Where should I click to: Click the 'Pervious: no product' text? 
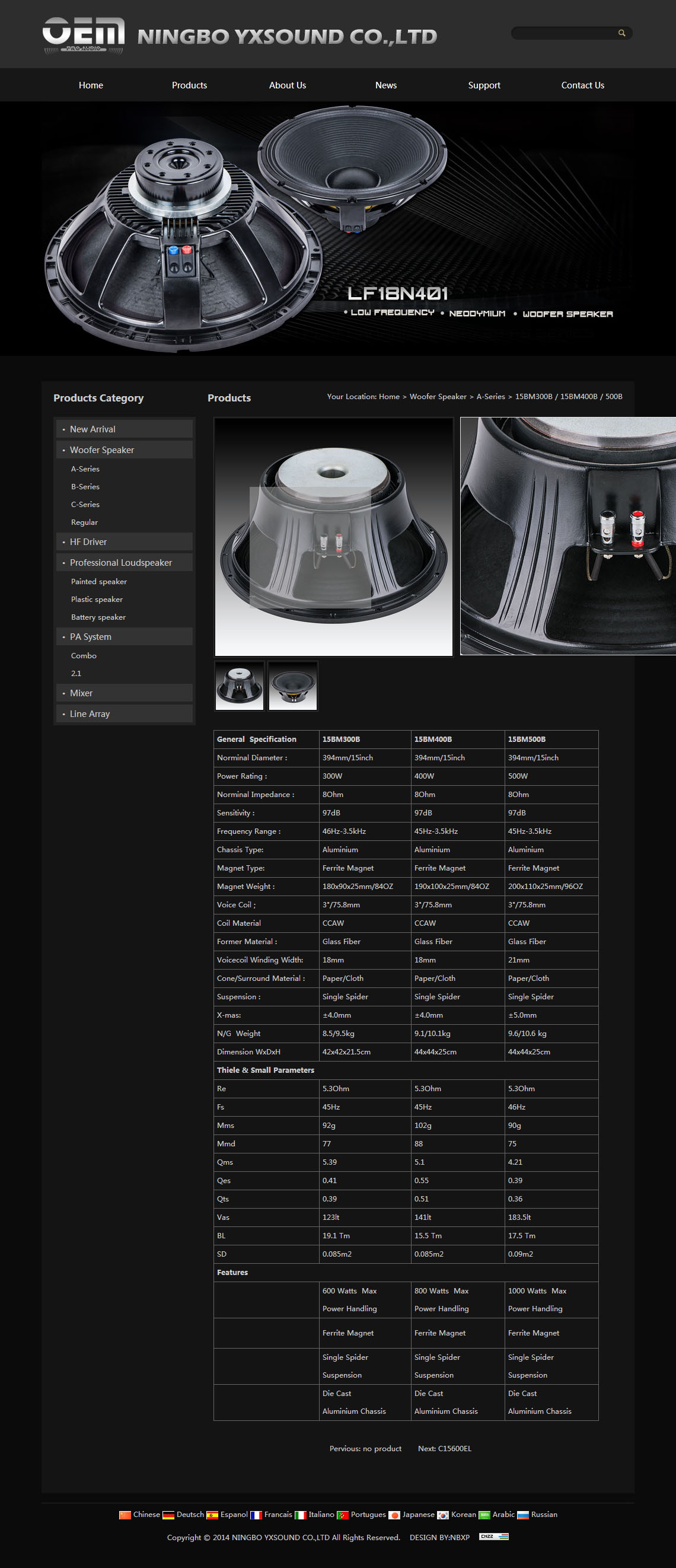tap(366, 1448)
